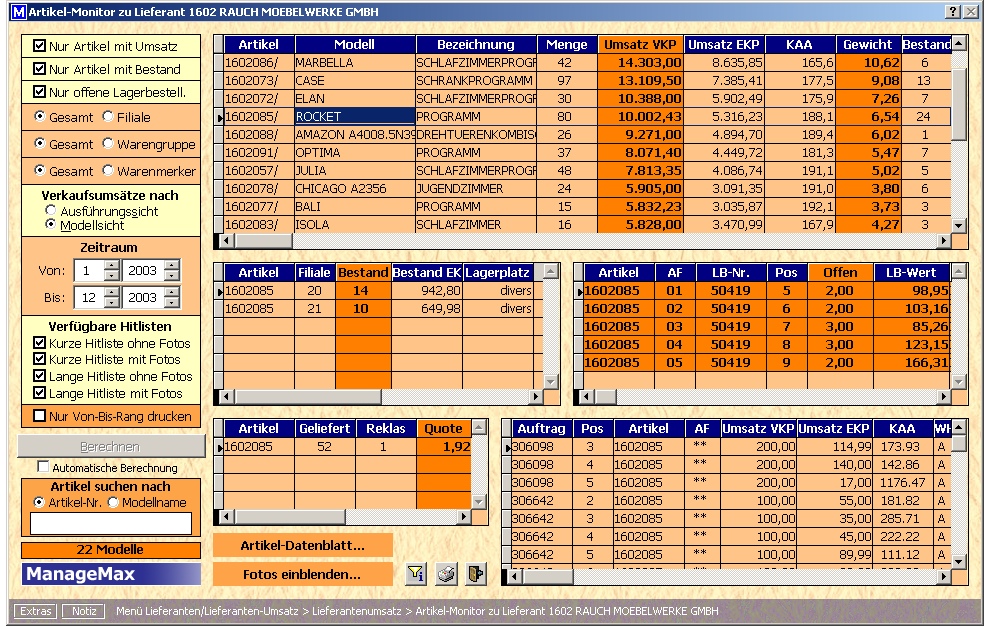The width and height of the screenshot is (984, 627).
Task: Click Fotos einblenden button
Action: click(x=302, y=575)
